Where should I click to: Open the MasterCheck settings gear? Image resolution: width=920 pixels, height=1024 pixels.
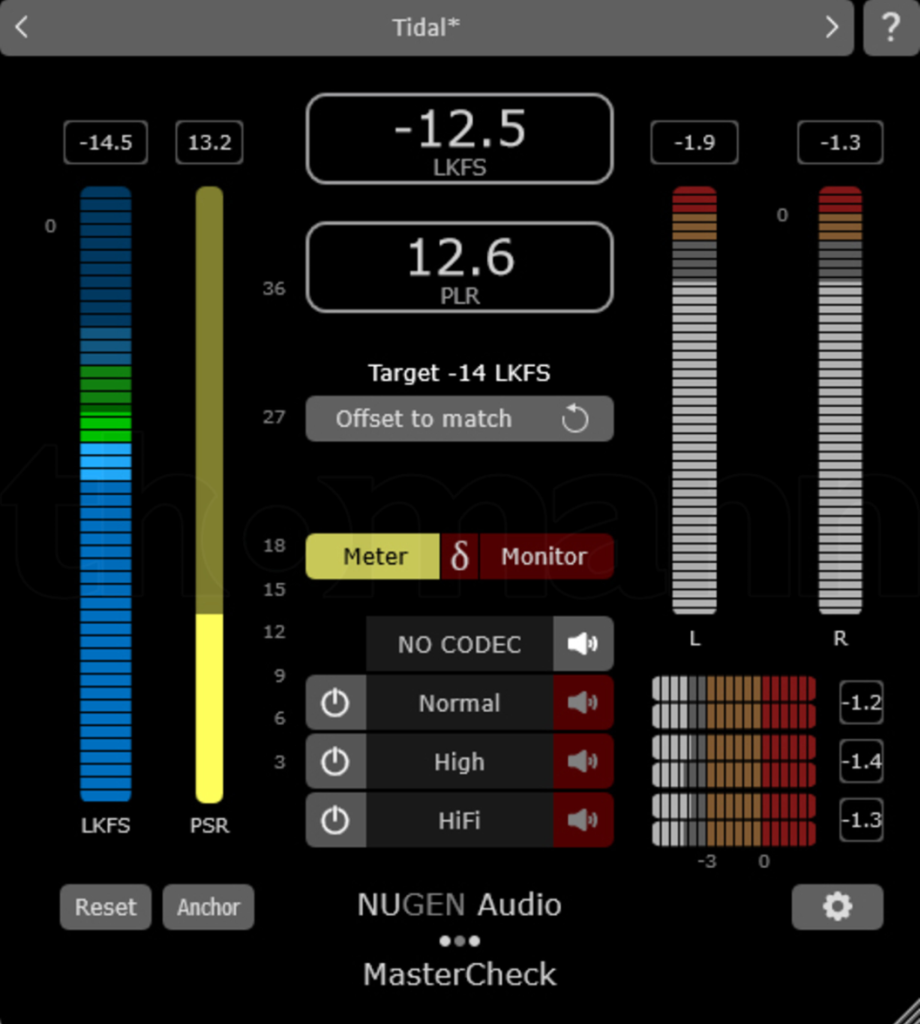(x=838, y=907)
